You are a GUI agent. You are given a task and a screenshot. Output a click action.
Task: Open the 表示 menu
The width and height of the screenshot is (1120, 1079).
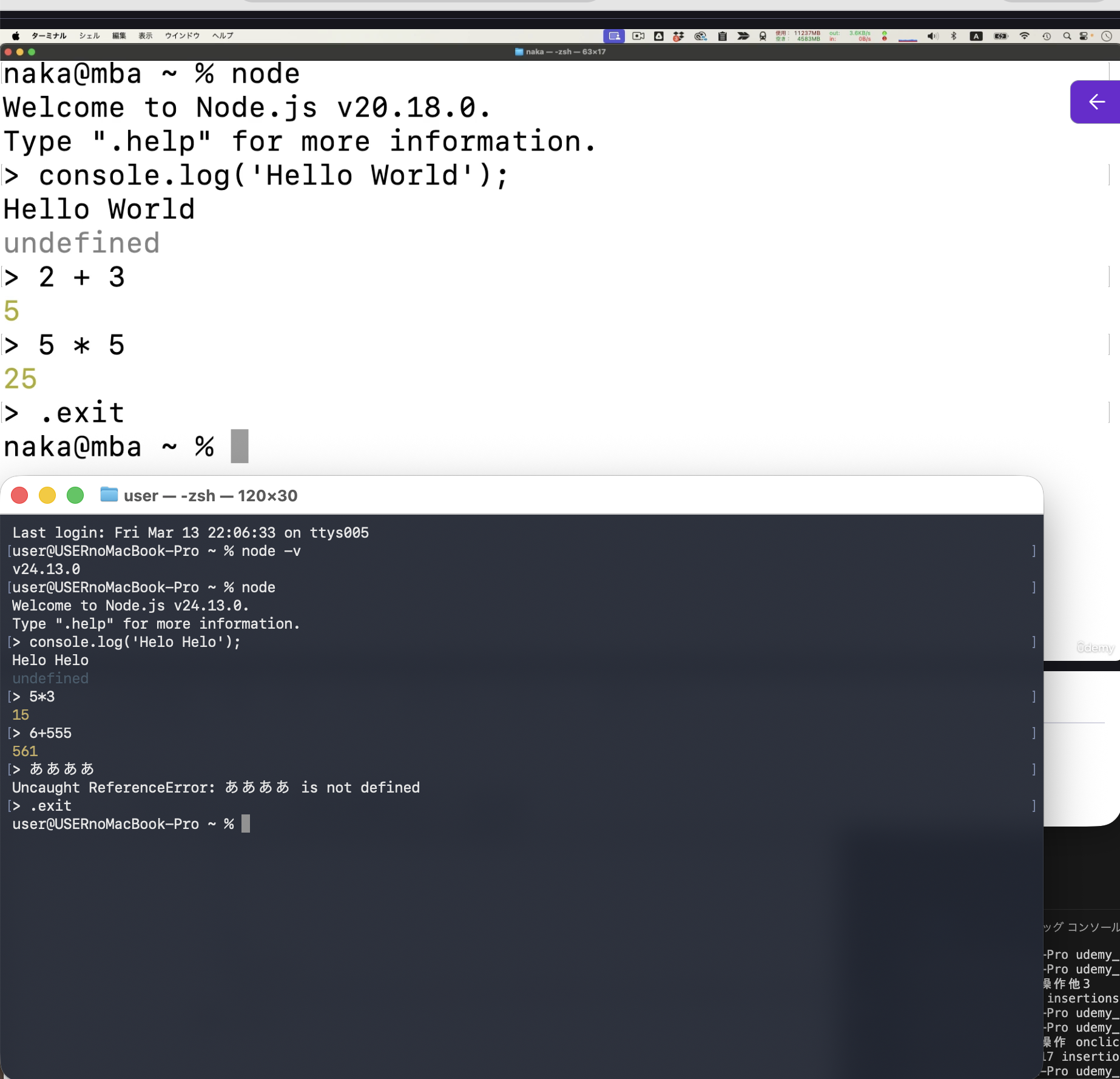146,36
